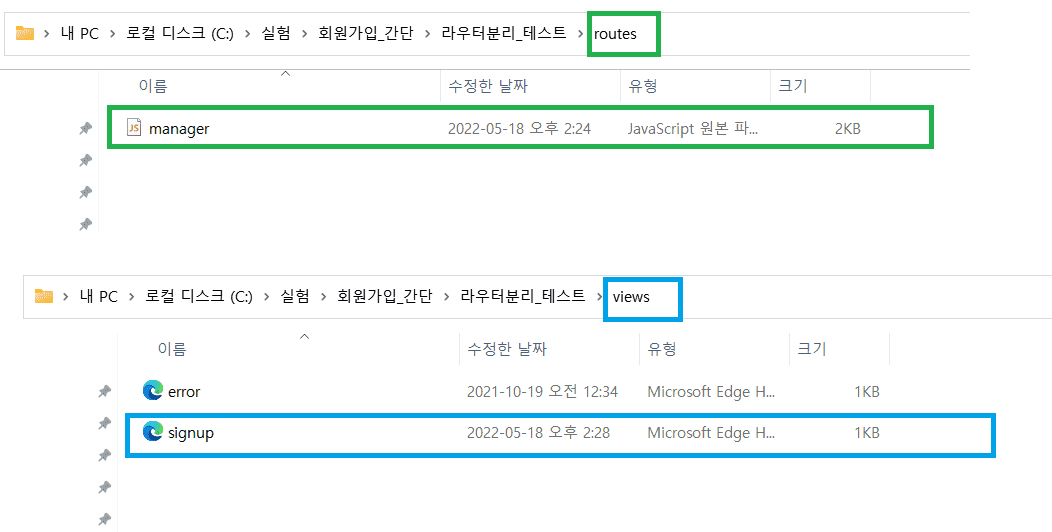Go to 라우터분리_테스트 in the routes window path
This screenshot has width=1052, height=532.
505,34
